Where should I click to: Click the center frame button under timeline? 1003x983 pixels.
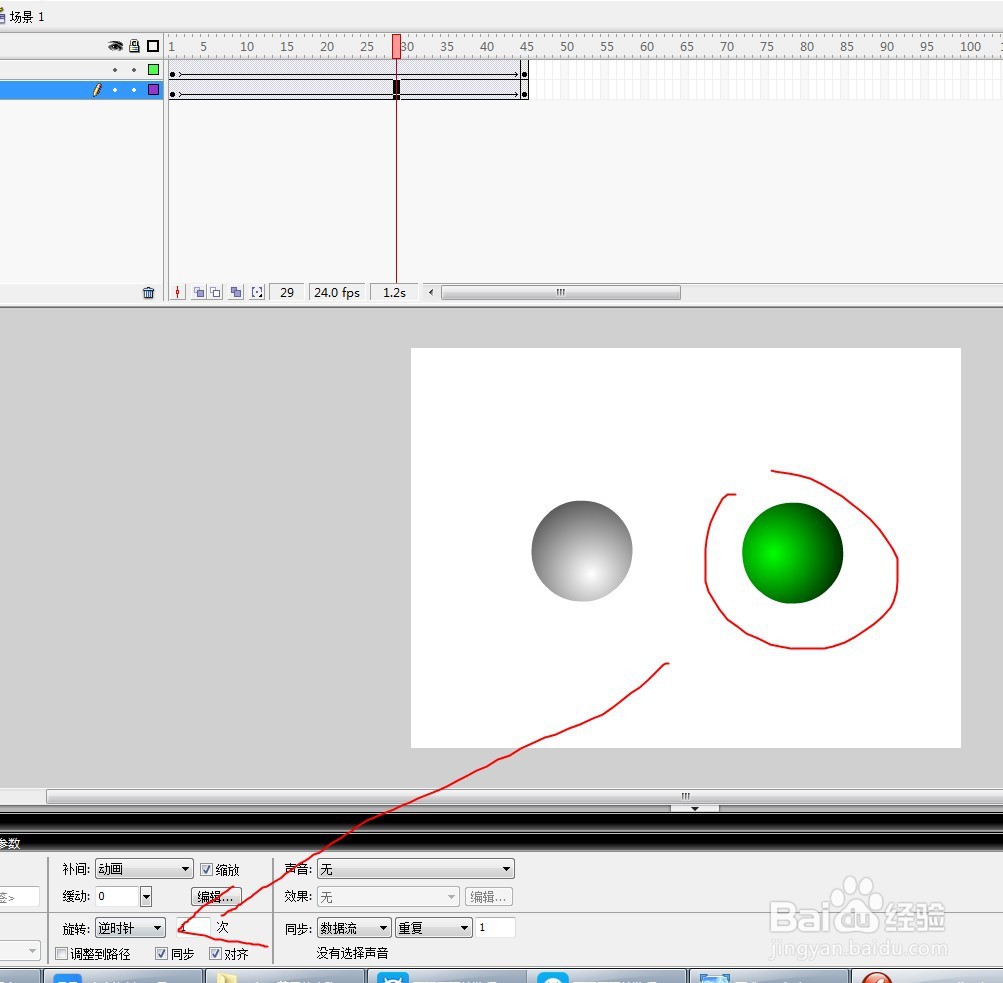(178, 292)
